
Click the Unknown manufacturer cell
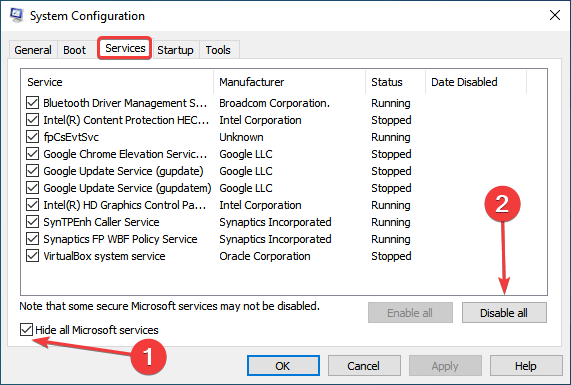(241, 137)
